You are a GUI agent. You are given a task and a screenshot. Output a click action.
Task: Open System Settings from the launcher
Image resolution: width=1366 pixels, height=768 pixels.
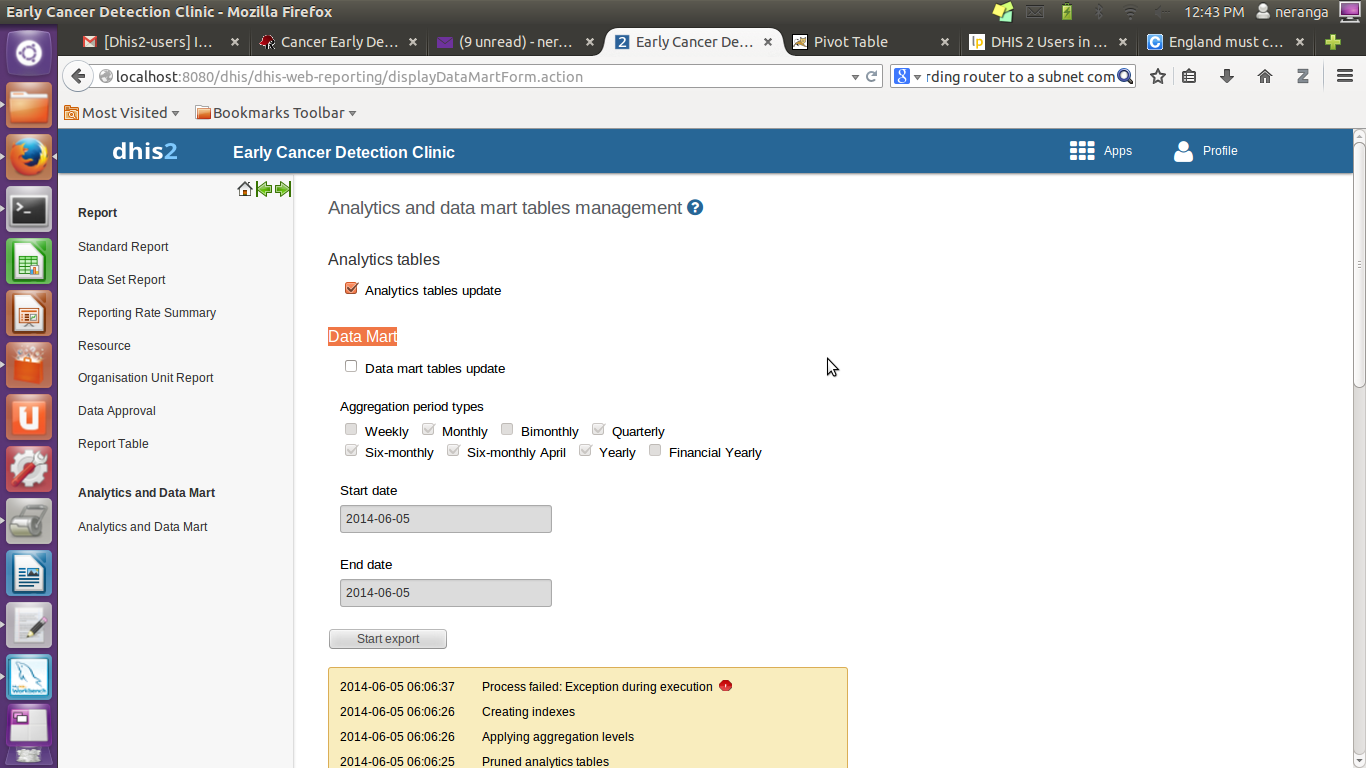[29, 469]
